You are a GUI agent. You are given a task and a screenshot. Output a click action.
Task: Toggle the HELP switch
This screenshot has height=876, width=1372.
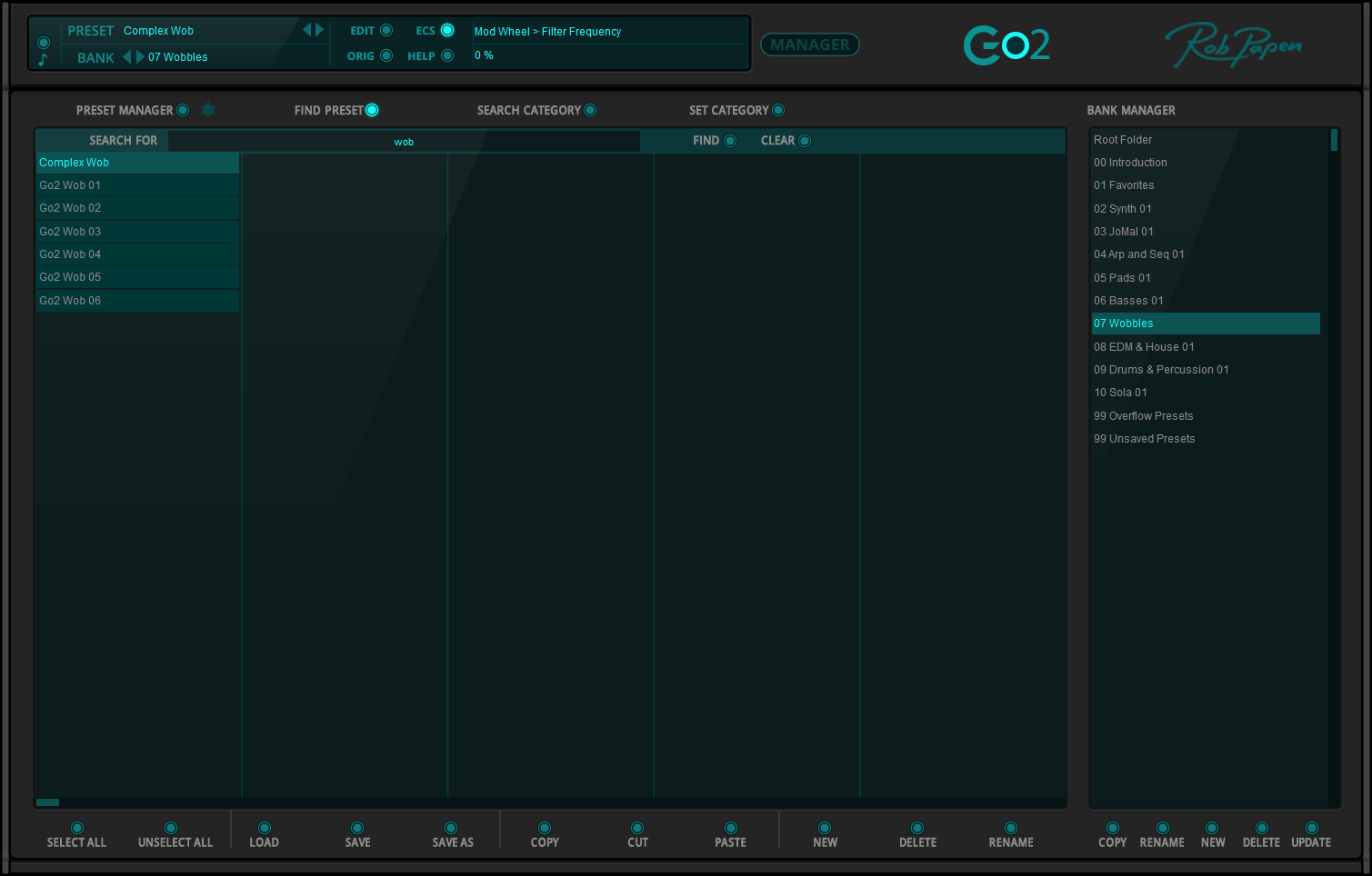click(447, 55)
